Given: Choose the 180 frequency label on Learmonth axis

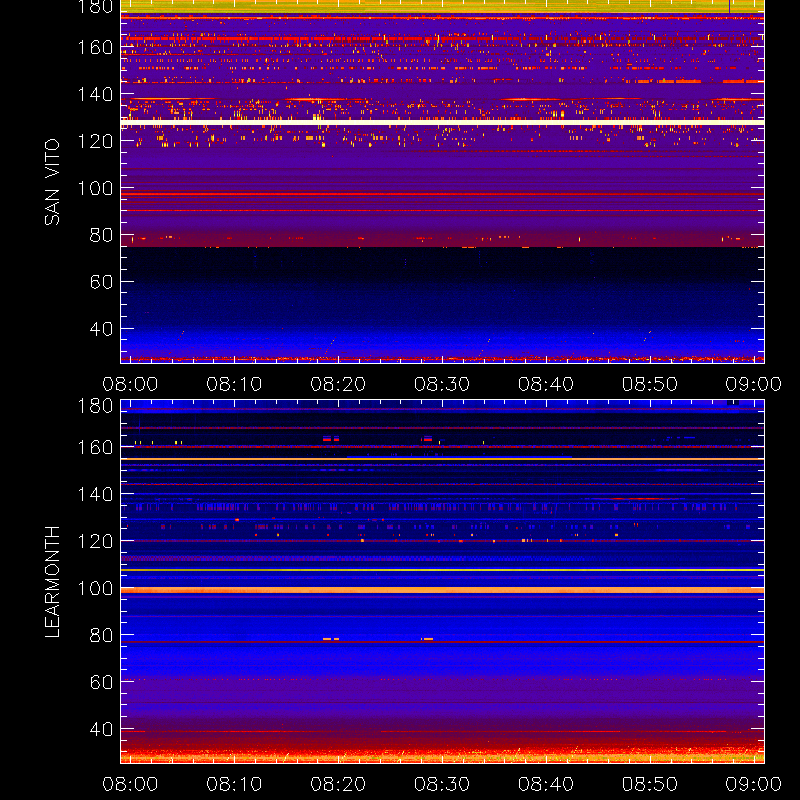Looking at the screenshot, I should coord(95,406).
